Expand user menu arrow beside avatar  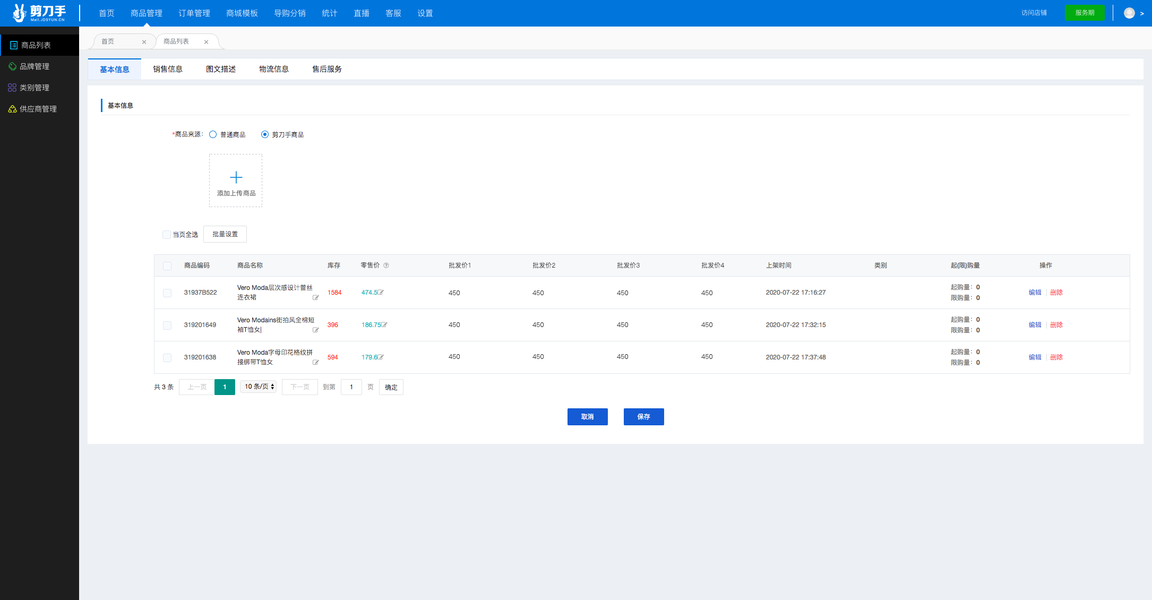click(1141, 13)
